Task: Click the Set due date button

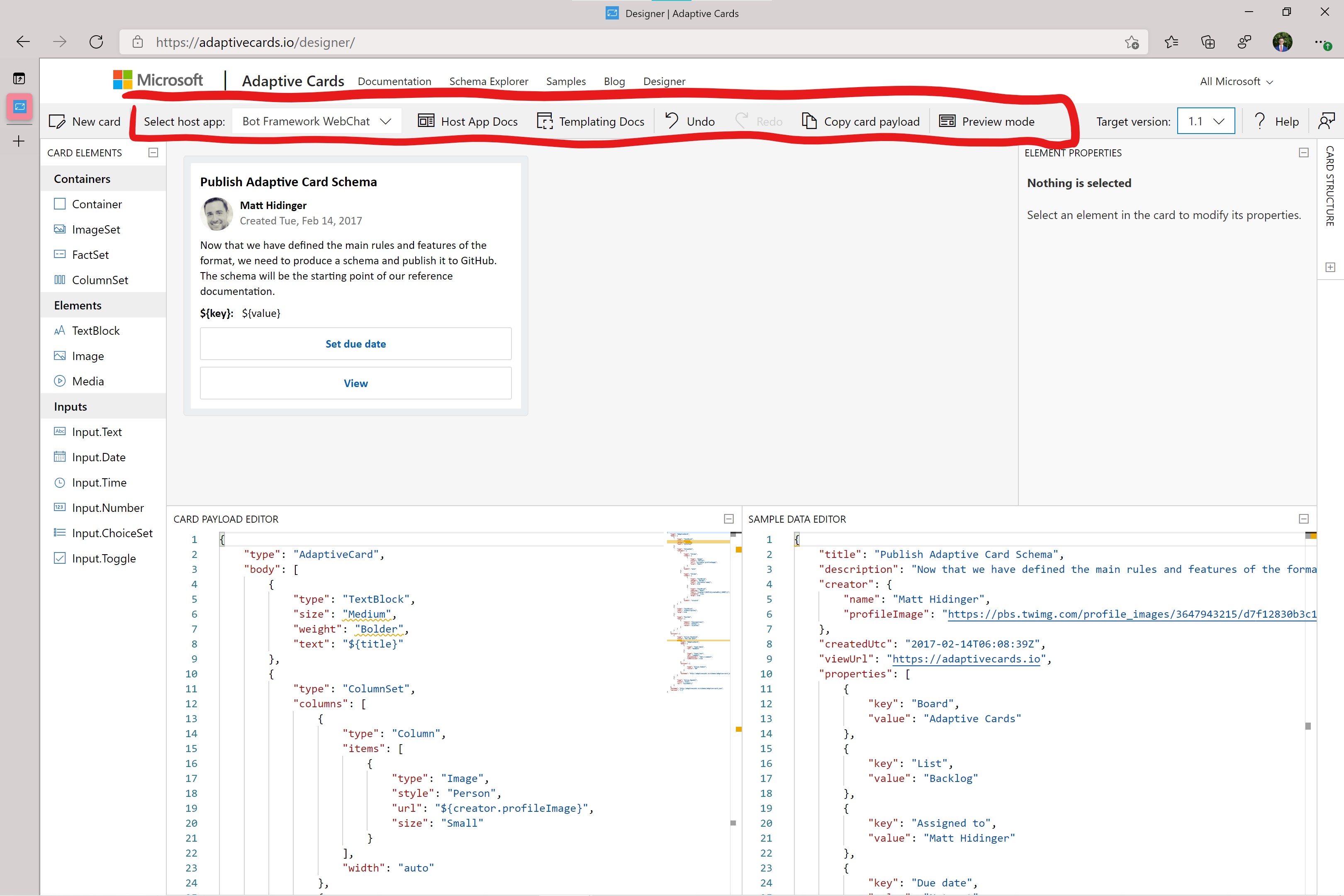Action: (x=355, y=344)
